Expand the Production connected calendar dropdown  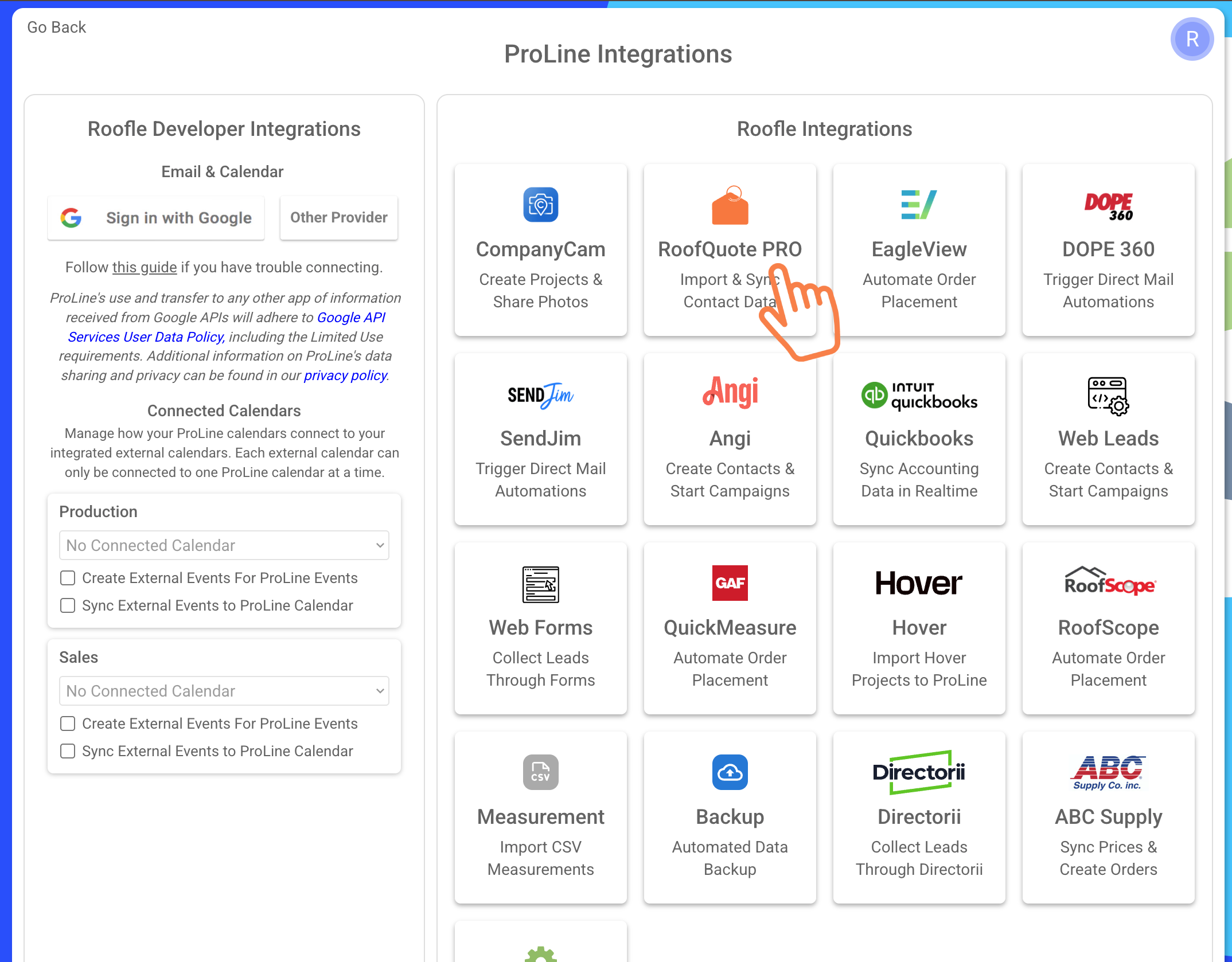pyautogui.click(x=224, y=545)
